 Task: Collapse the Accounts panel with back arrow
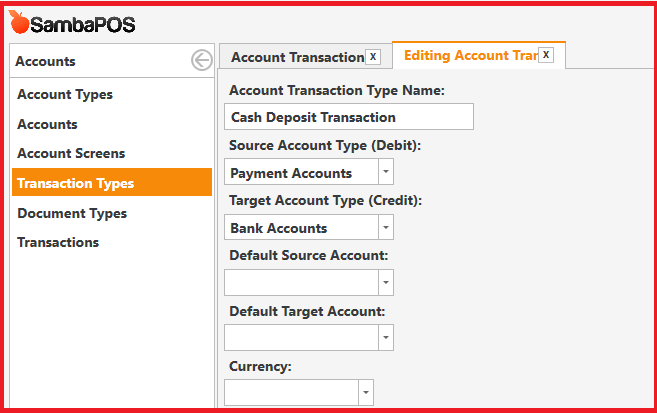pos(202,60)
